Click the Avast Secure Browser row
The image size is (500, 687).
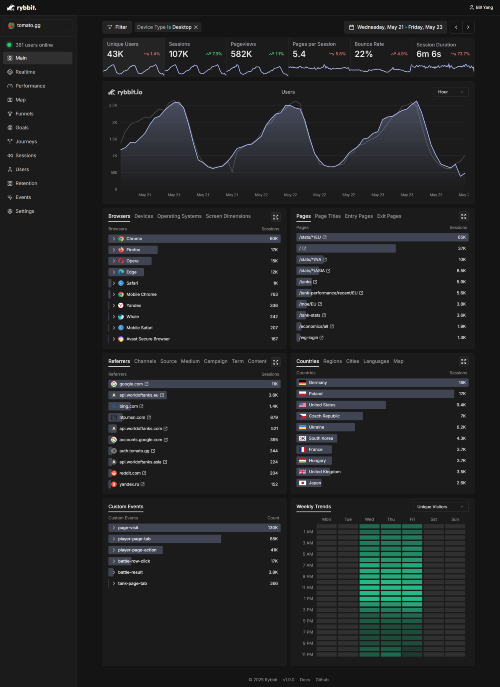pyautogui.click(x=194, y=339)
